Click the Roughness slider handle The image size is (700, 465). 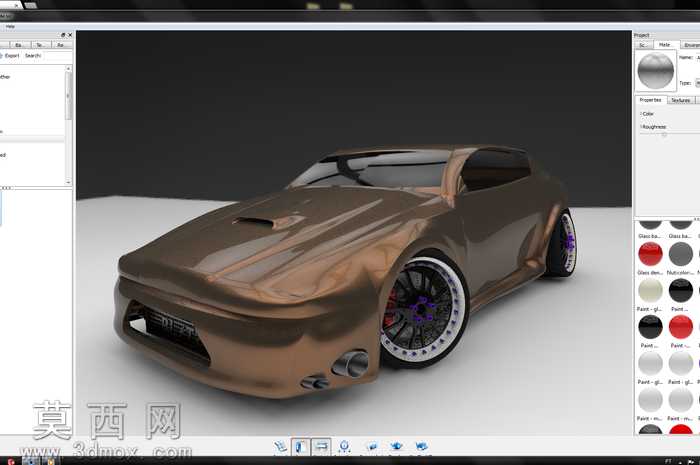click(664, 134)
